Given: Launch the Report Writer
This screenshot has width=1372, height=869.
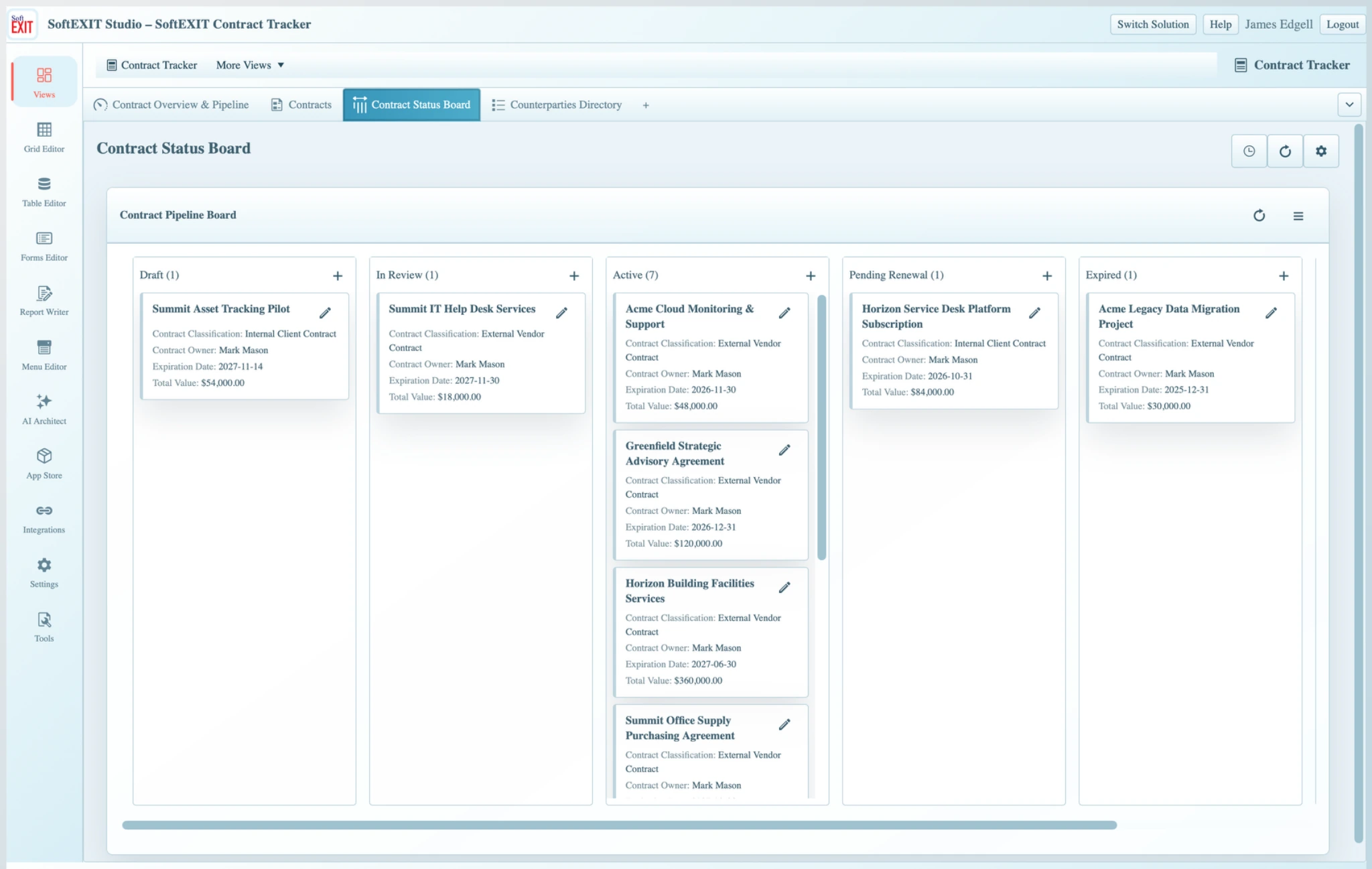Looking at the screenshot, I should [x=44, y=301].
